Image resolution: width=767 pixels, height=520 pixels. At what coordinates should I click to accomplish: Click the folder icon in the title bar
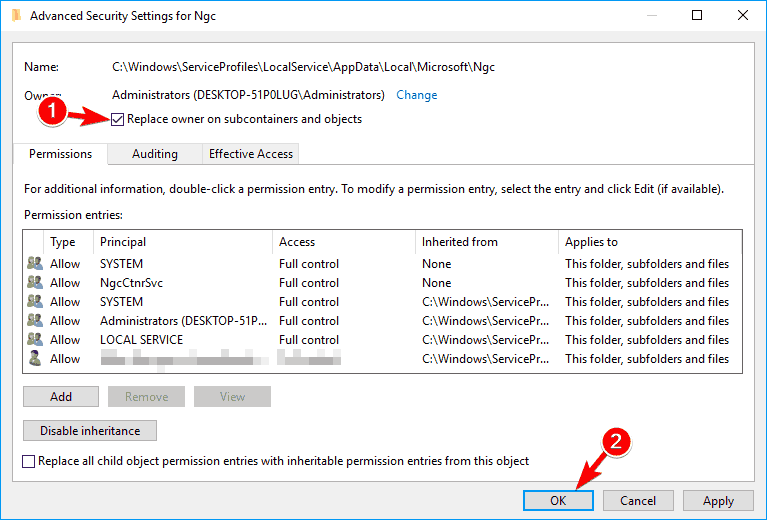(x=16, y=16)
